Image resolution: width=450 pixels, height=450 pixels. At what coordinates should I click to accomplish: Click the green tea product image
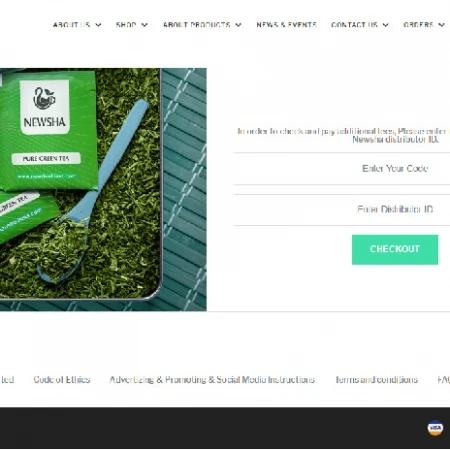point(103,189)
